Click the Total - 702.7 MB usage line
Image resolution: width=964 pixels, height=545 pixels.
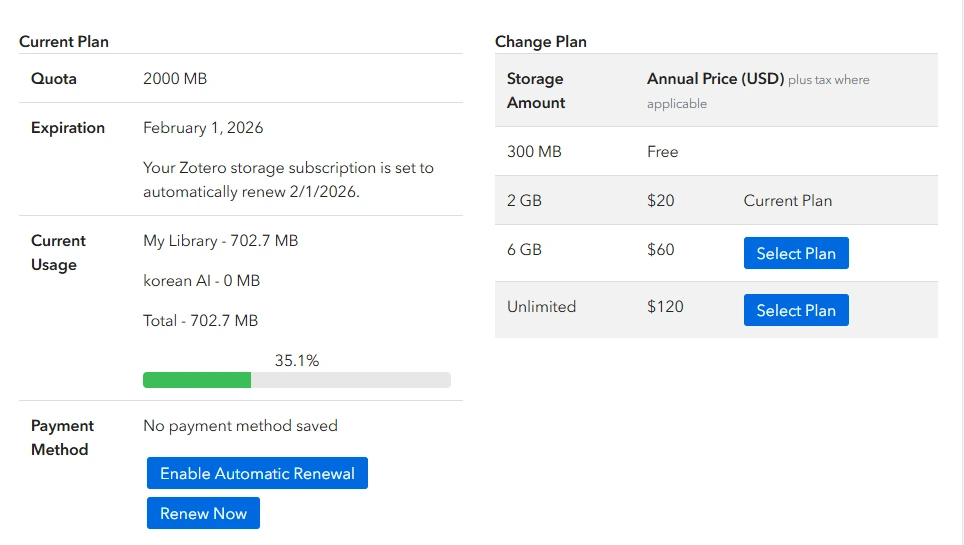click(x=200, y=321)
